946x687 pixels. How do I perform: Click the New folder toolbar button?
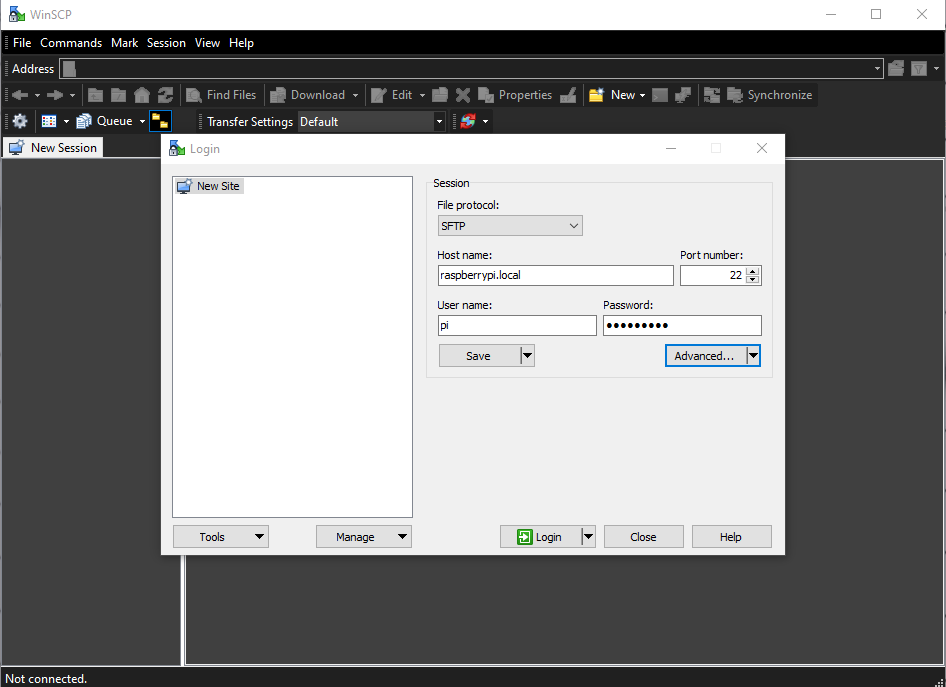[612, 95]
